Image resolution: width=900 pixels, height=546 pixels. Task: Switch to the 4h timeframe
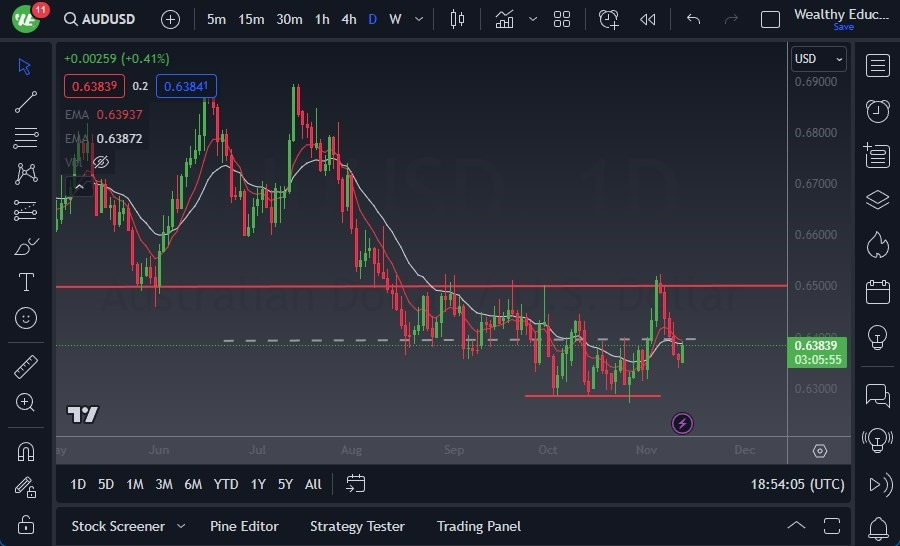click(x=348, y=20)
